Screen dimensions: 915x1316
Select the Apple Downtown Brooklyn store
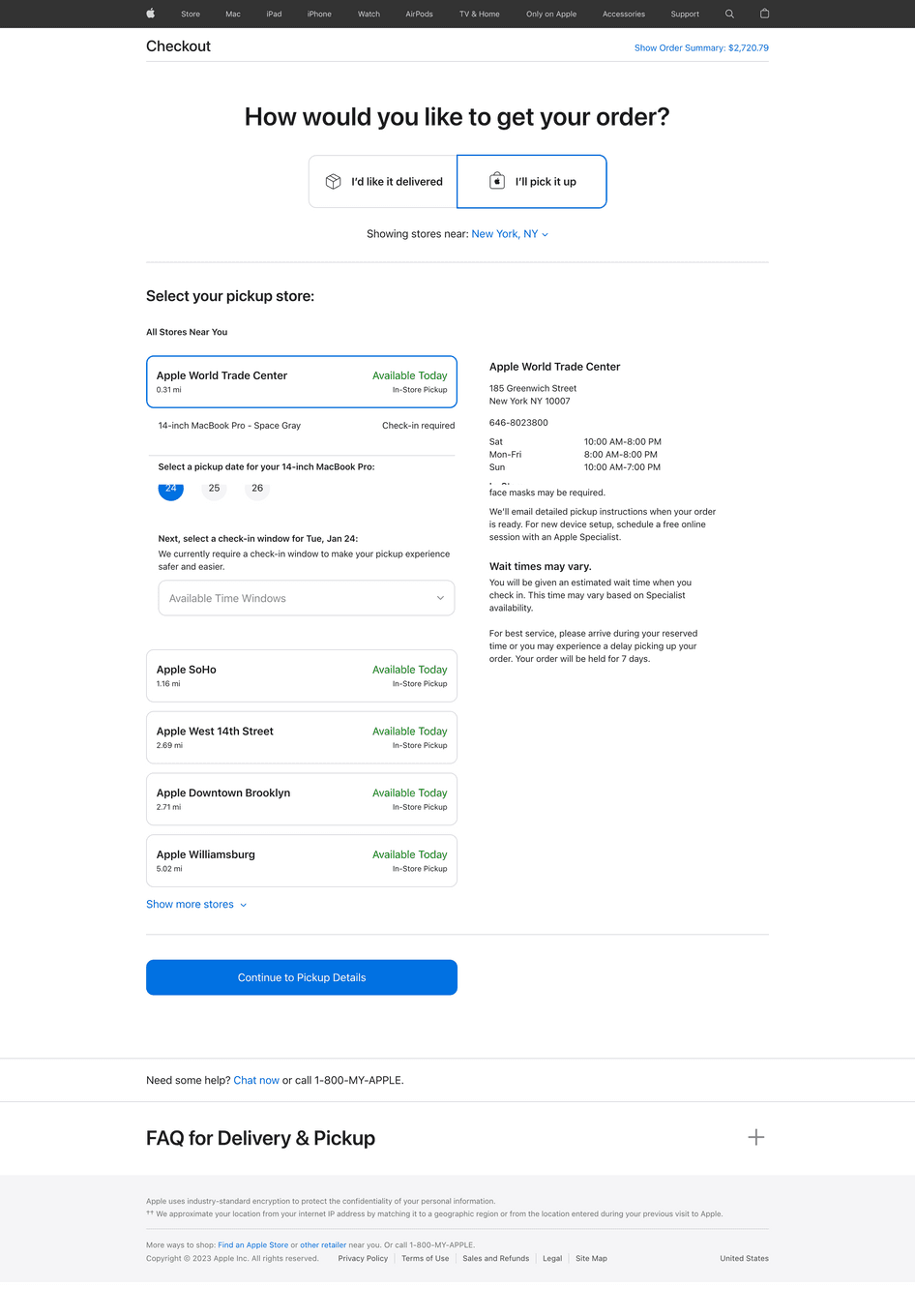click(x=302, y=799)
